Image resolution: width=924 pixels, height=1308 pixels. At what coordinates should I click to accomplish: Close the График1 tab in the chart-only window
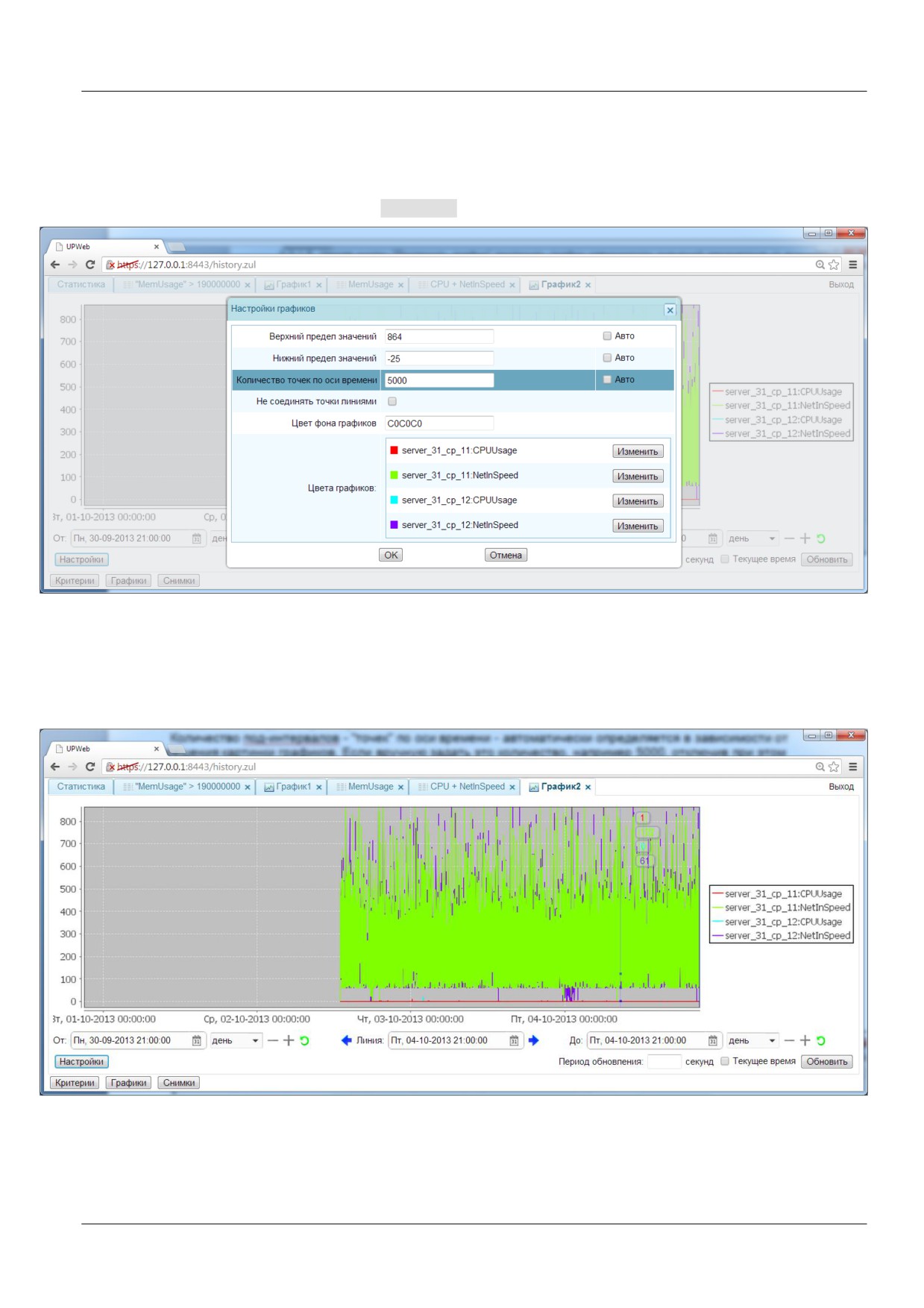click(x=318, y=787)
